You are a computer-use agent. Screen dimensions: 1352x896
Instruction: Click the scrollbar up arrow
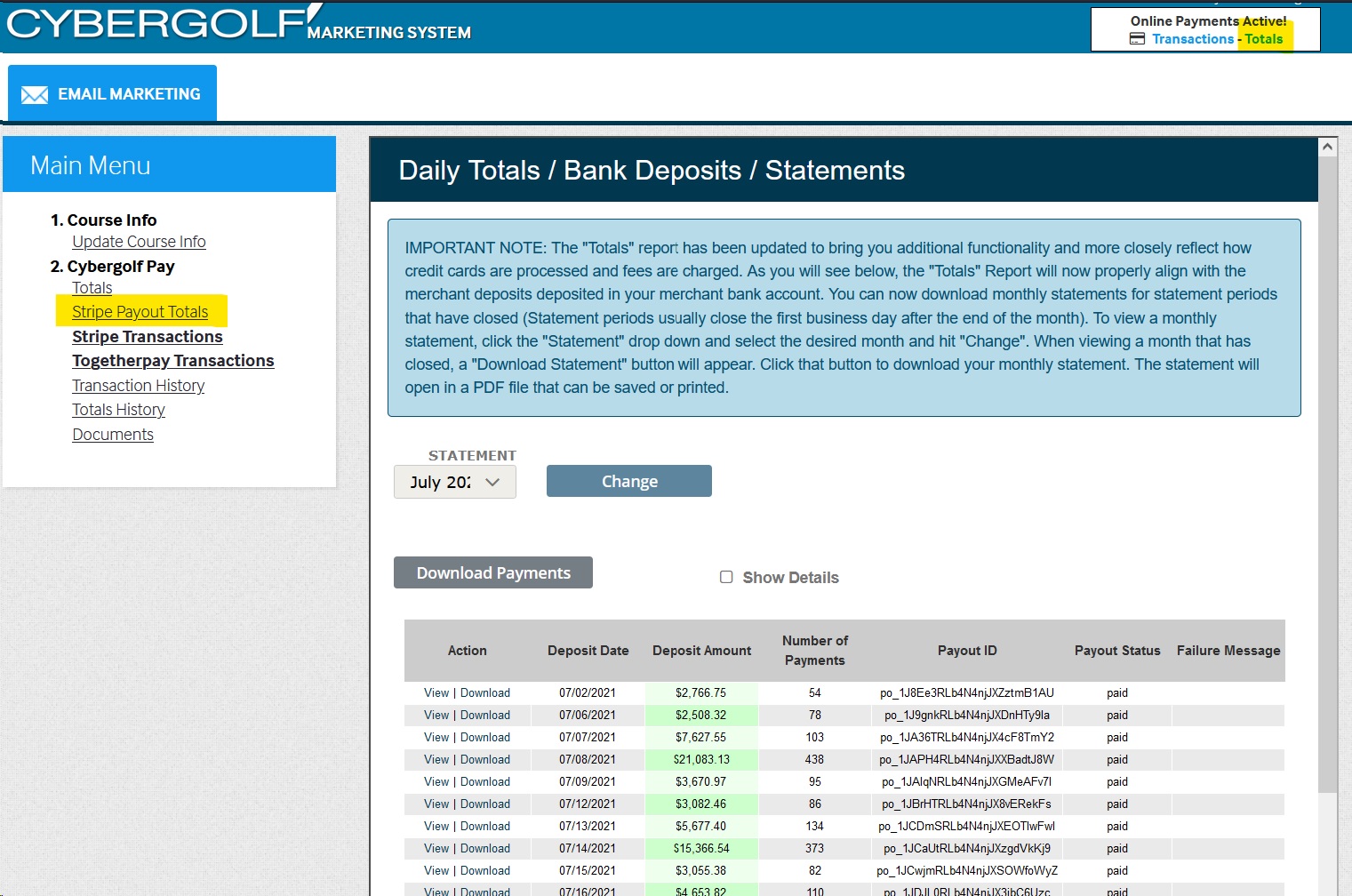[1327, 147]
